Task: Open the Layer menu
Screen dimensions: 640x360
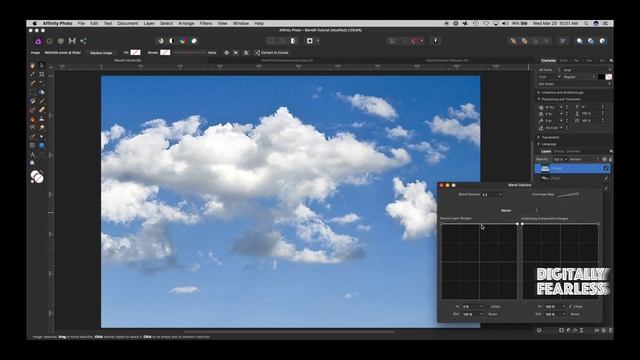Action: [149, 24]
